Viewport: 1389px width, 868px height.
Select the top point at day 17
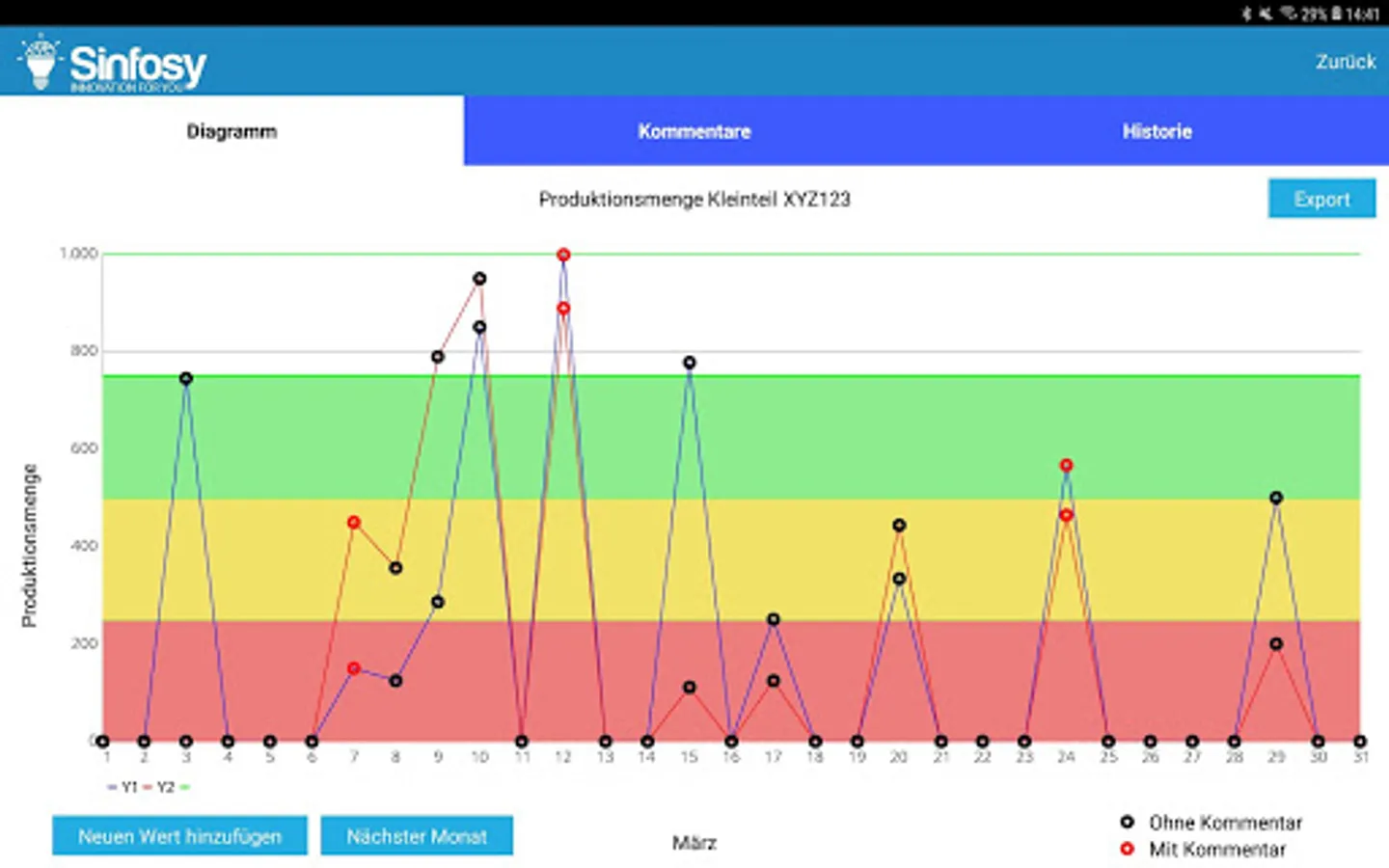click(x=773, y=619)
